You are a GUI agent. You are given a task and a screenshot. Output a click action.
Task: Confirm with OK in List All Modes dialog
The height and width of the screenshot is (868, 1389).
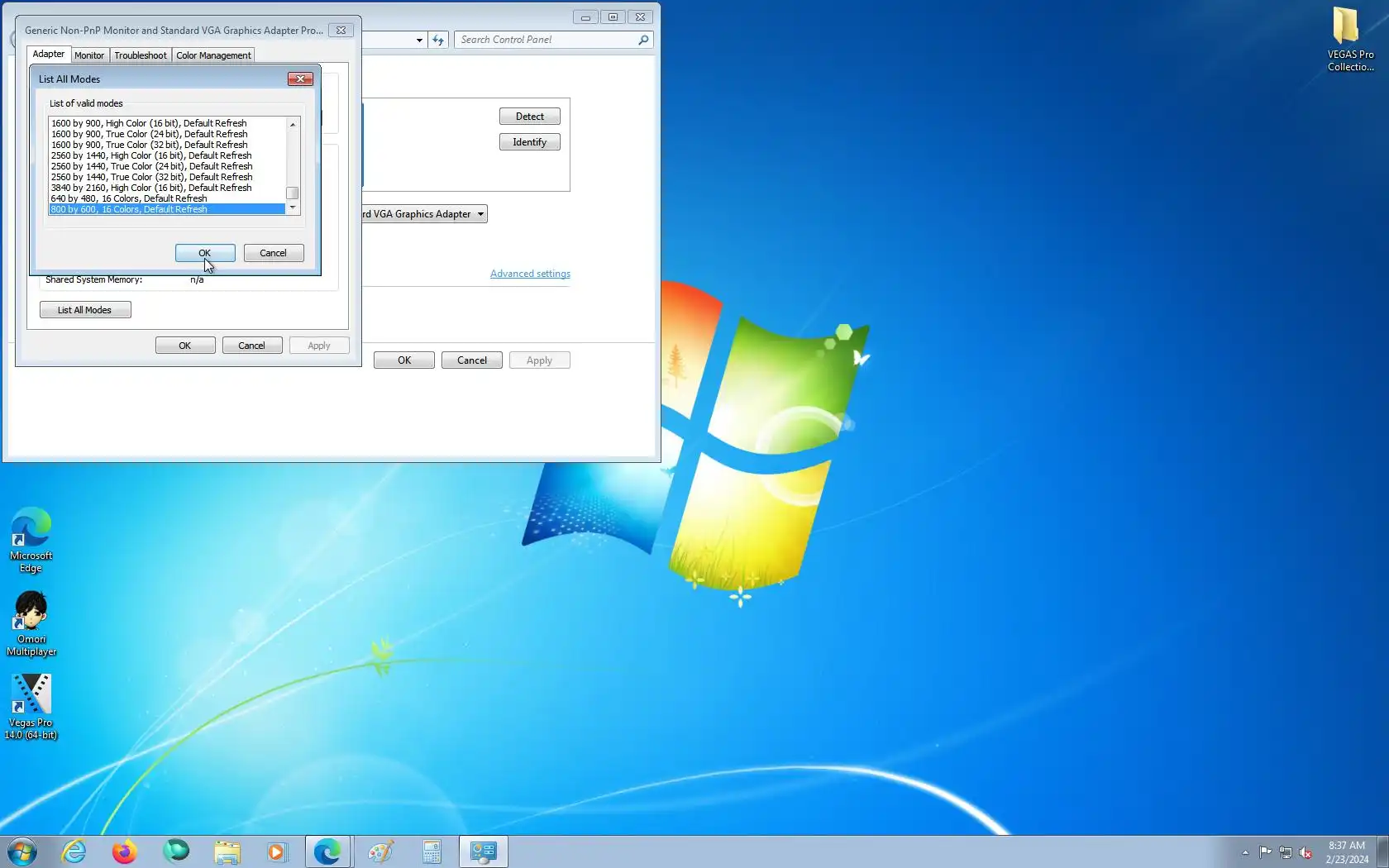[x=205, y=253]
